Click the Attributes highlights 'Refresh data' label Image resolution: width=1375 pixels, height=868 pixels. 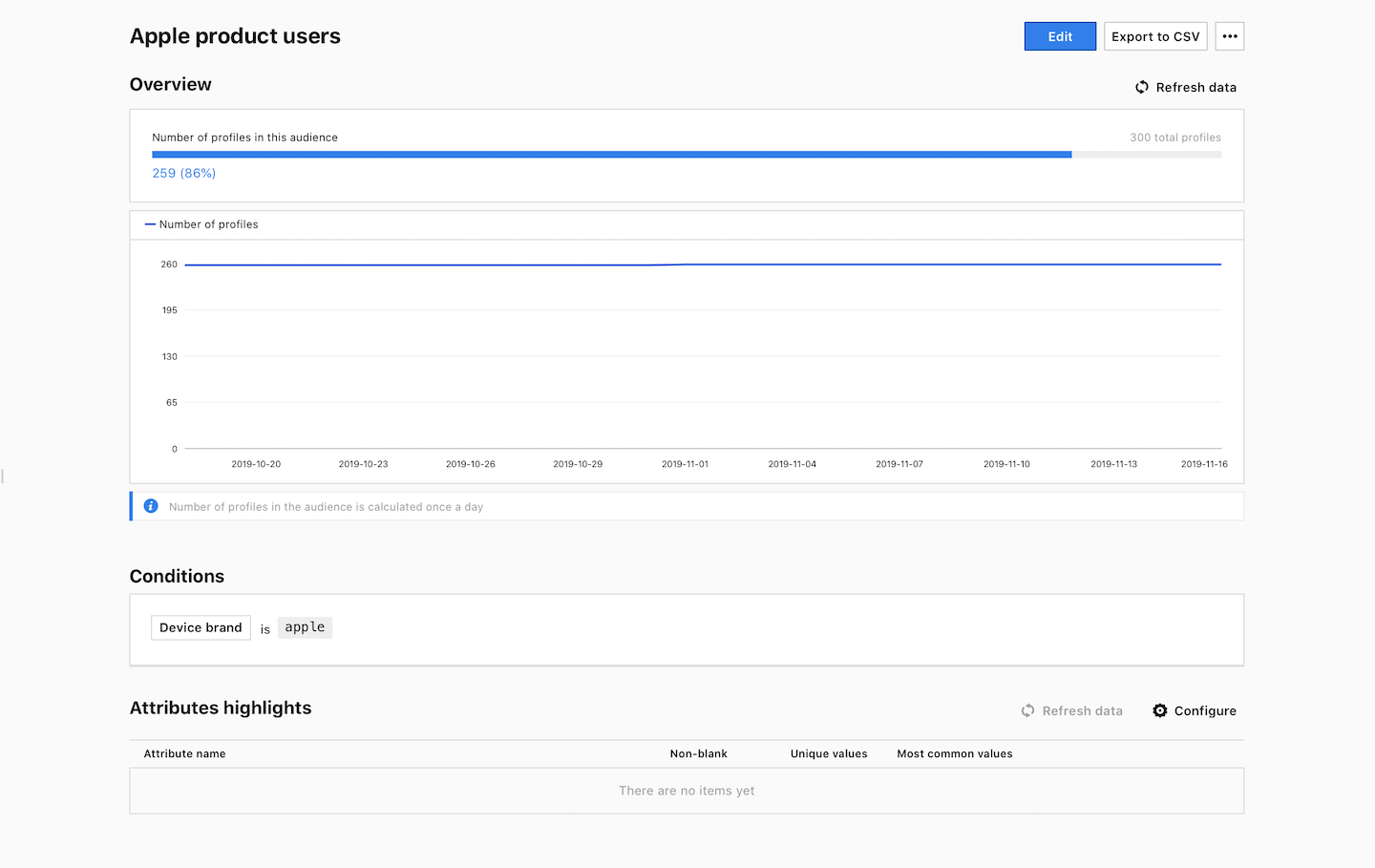[x=1083, y=710]
